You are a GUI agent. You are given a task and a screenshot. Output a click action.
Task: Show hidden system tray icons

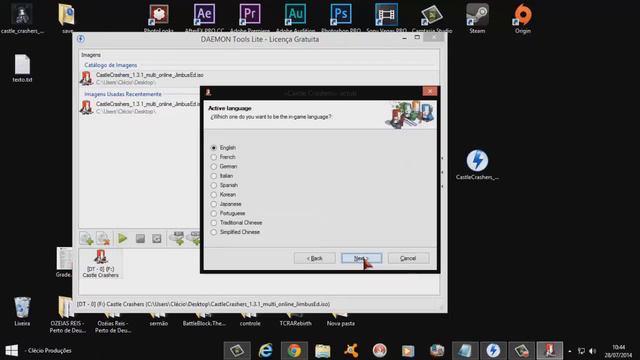tap(570, 351)
